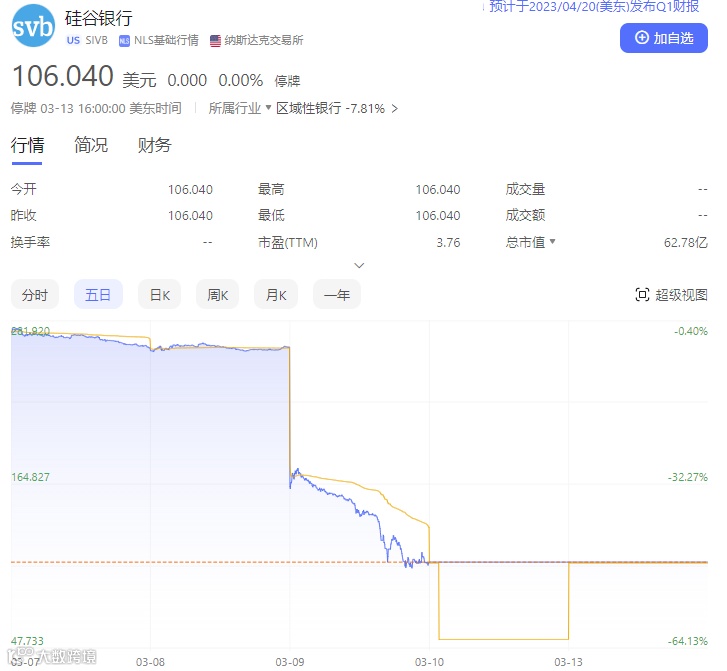Switch to the 简况 tab
727x671 pixels.
point(91,145)
